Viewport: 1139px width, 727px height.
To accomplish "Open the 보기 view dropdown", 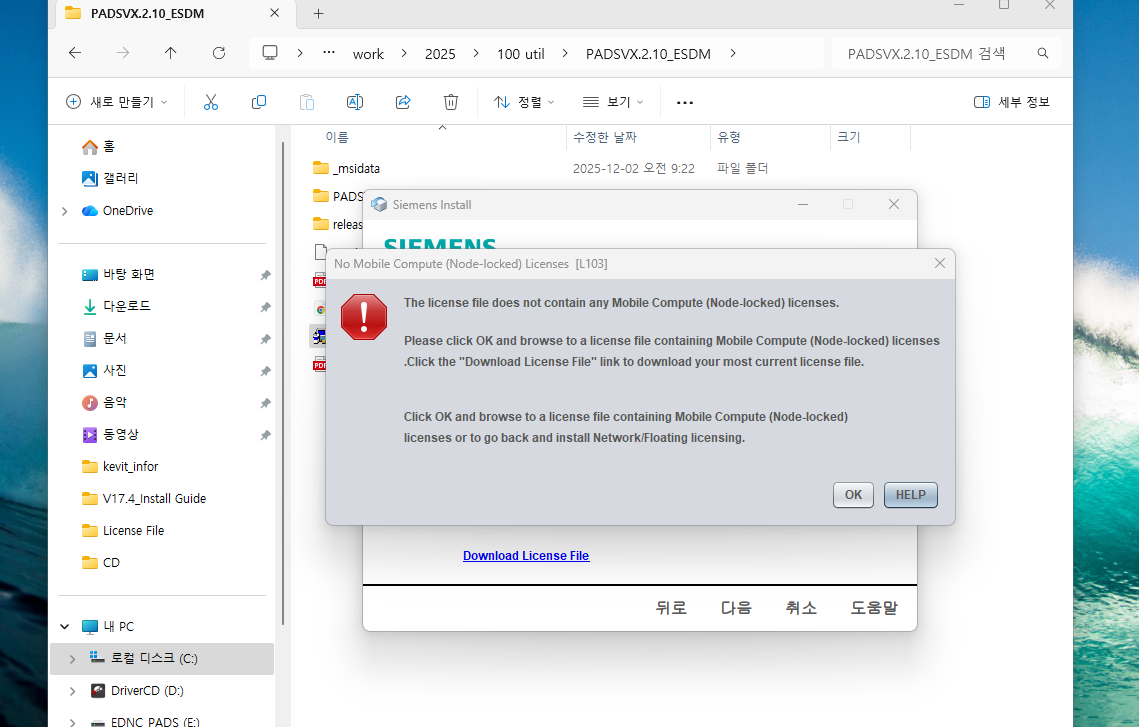I will click(613, 102).
